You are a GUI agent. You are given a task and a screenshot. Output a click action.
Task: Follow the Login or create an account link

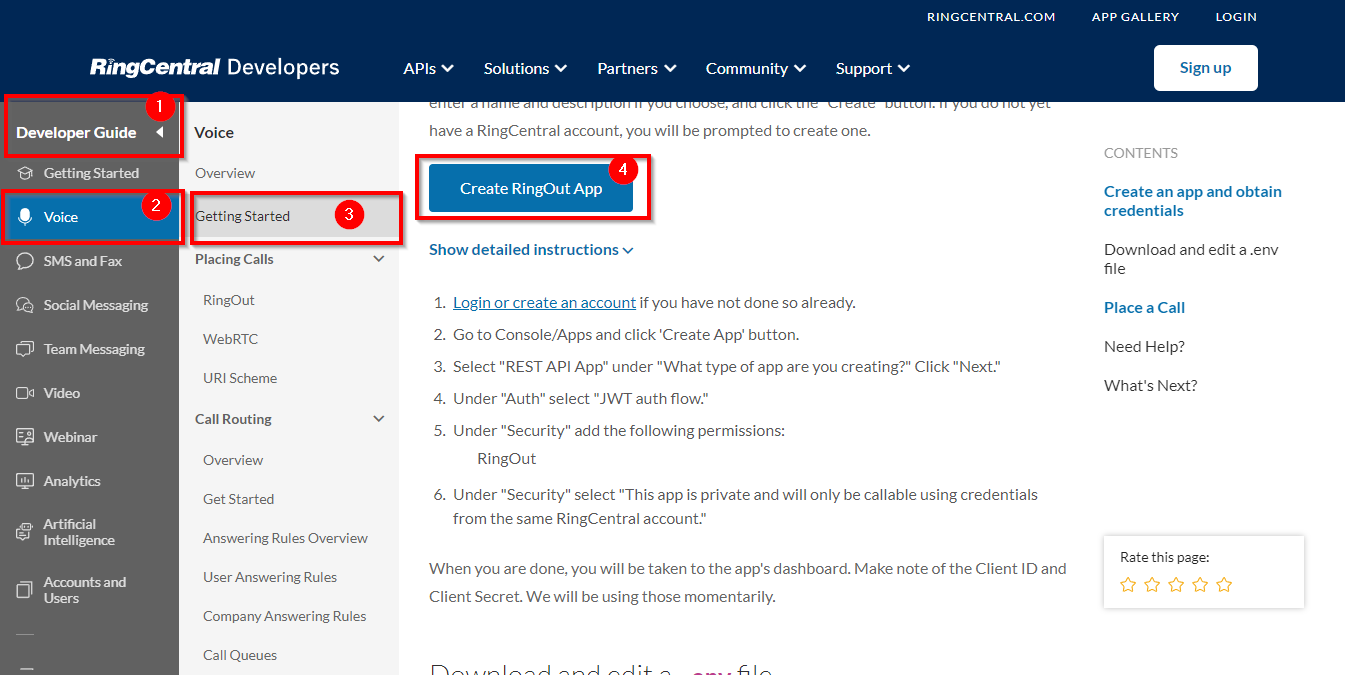point(544,302)
